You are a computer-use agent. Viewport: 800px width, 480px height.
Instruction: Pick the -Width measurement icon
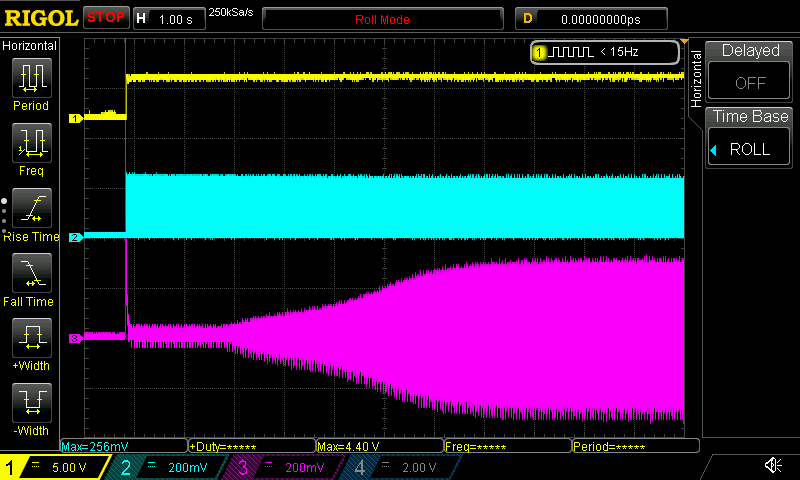(31, 405)
